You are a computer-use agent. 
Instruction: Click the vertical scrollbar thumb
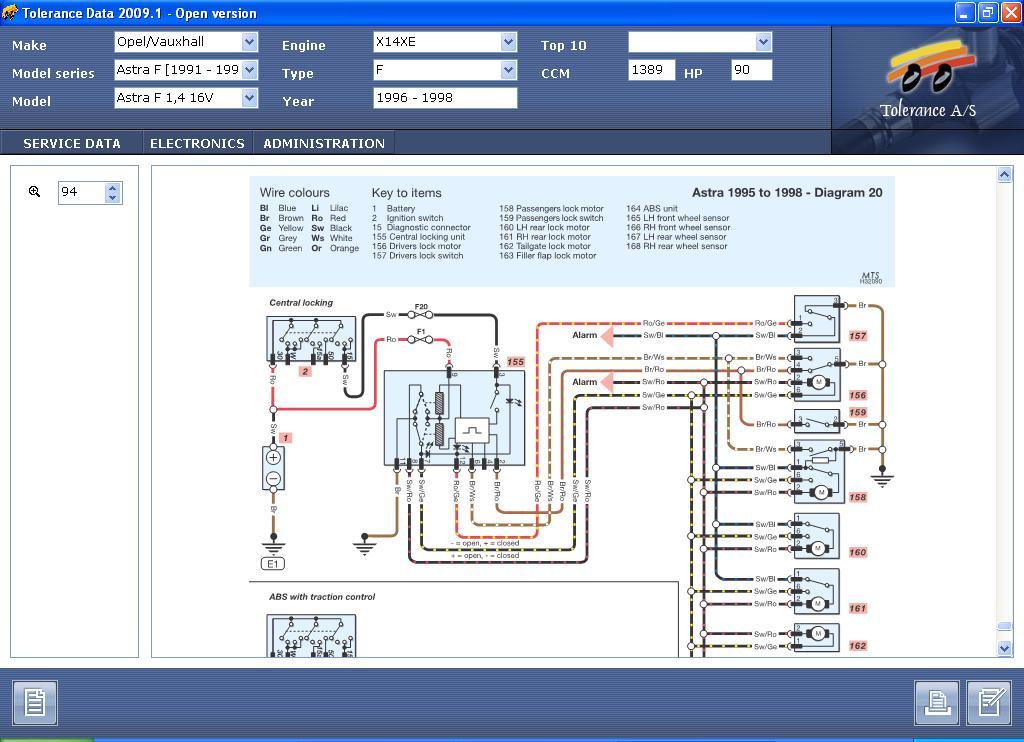pos(1004,626)
